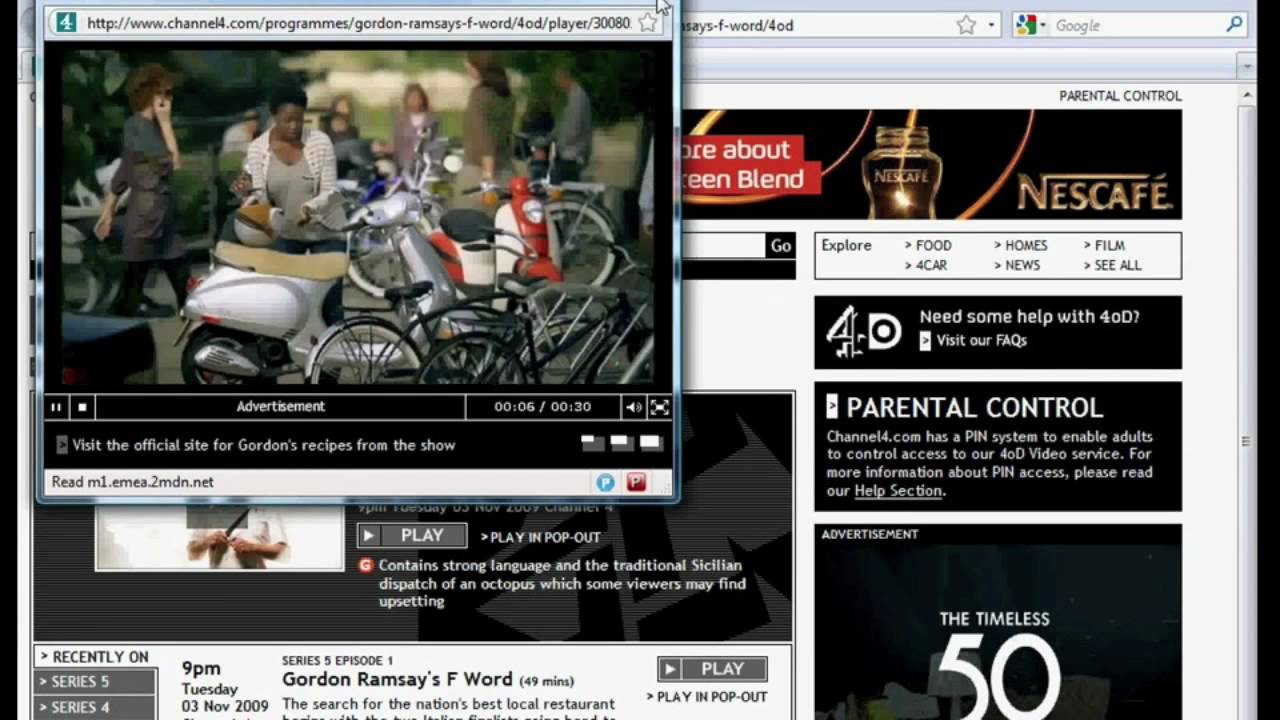This screenshot has height=720, width=1280.
Task: Click the Channel 4 favicon in pop-out address bar
Action: (x=66, y=22)
